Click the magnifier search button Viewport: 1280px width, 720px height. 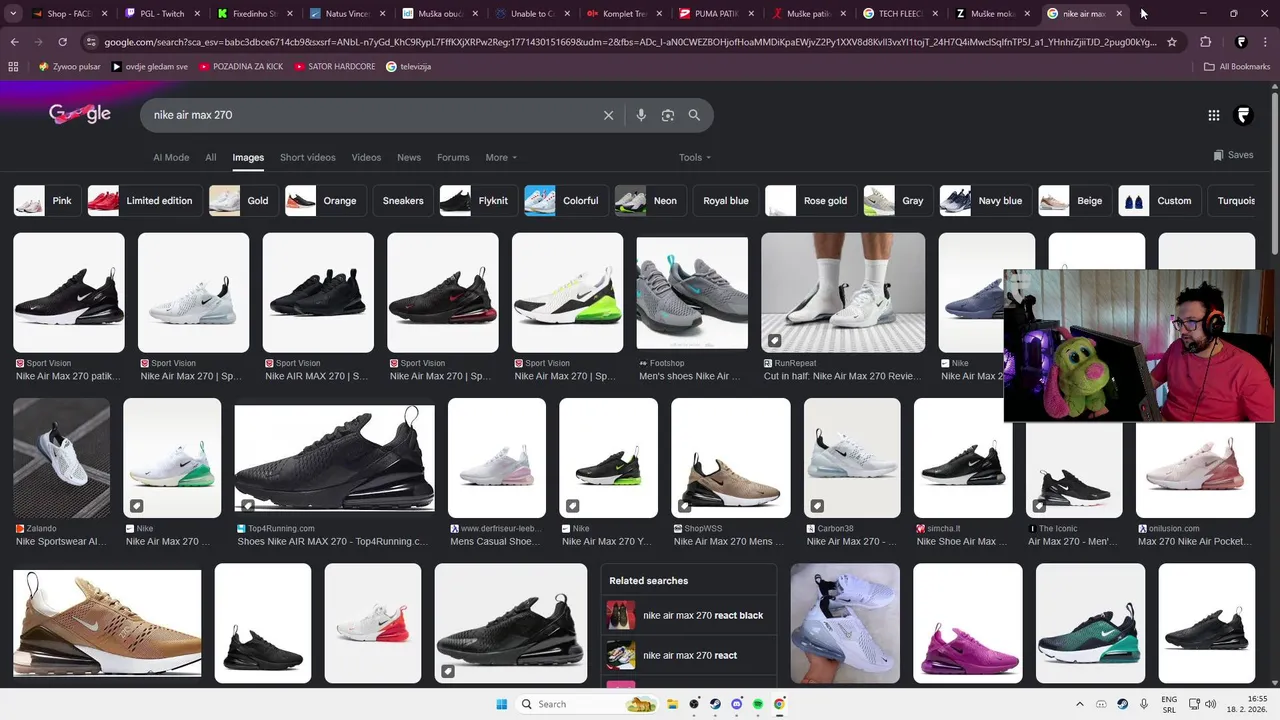(694, 115)
